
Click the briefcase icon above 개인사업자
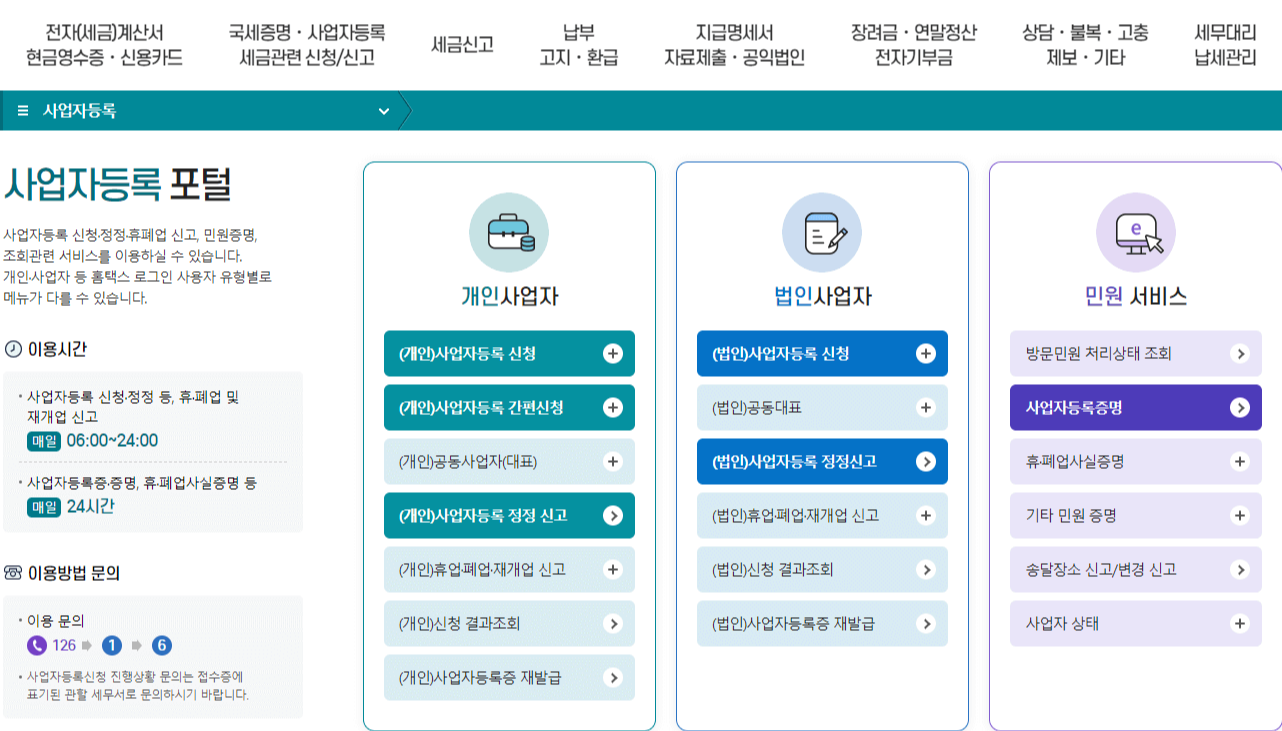[509, 232]
